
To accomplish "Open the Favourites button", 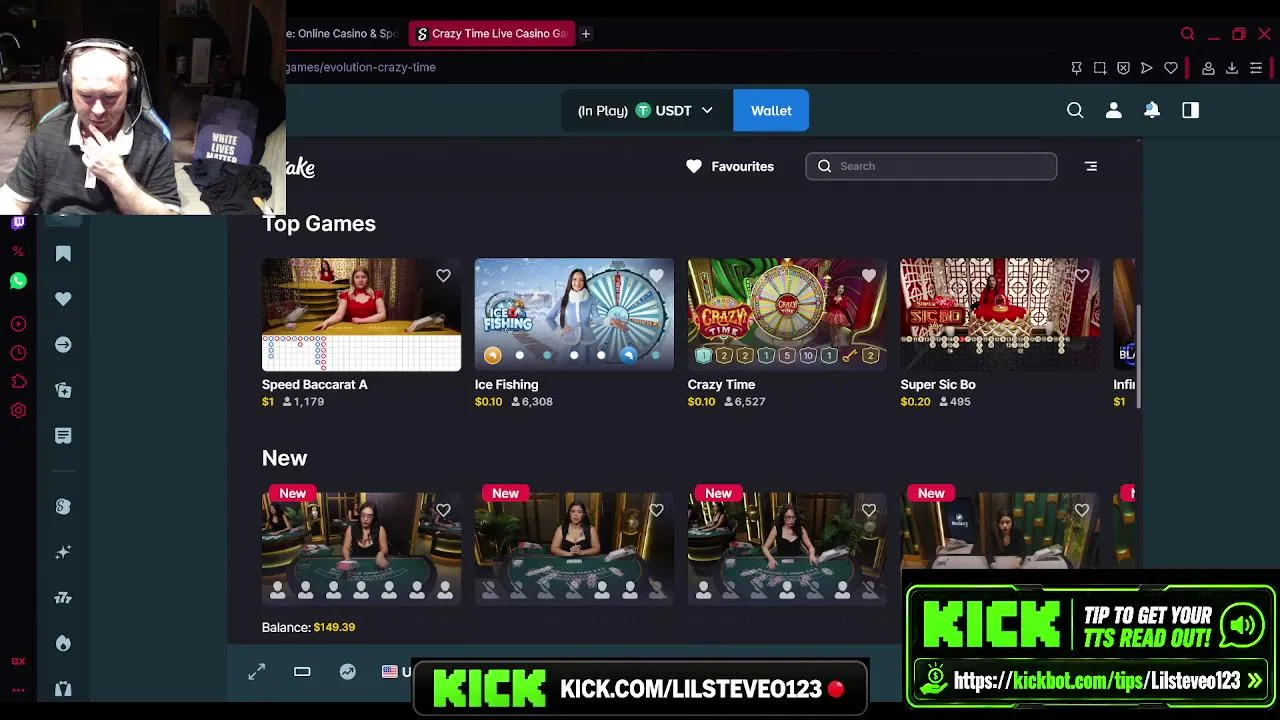I will (730, 166).
